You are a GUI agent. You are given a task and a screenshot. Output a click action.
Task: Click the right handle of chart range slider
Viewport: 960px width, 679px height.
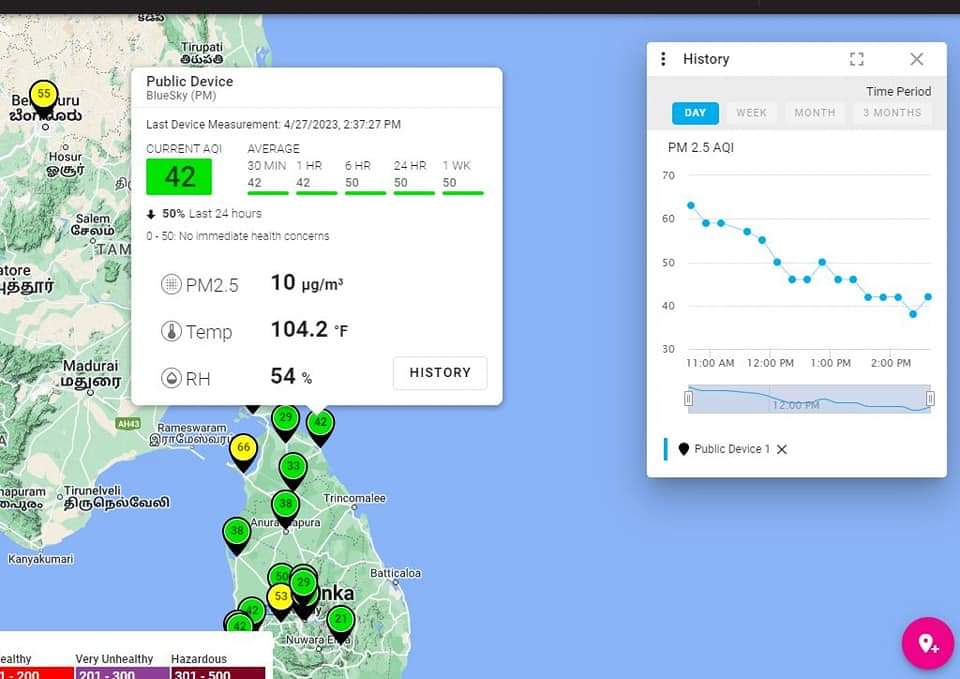[930, 399]
